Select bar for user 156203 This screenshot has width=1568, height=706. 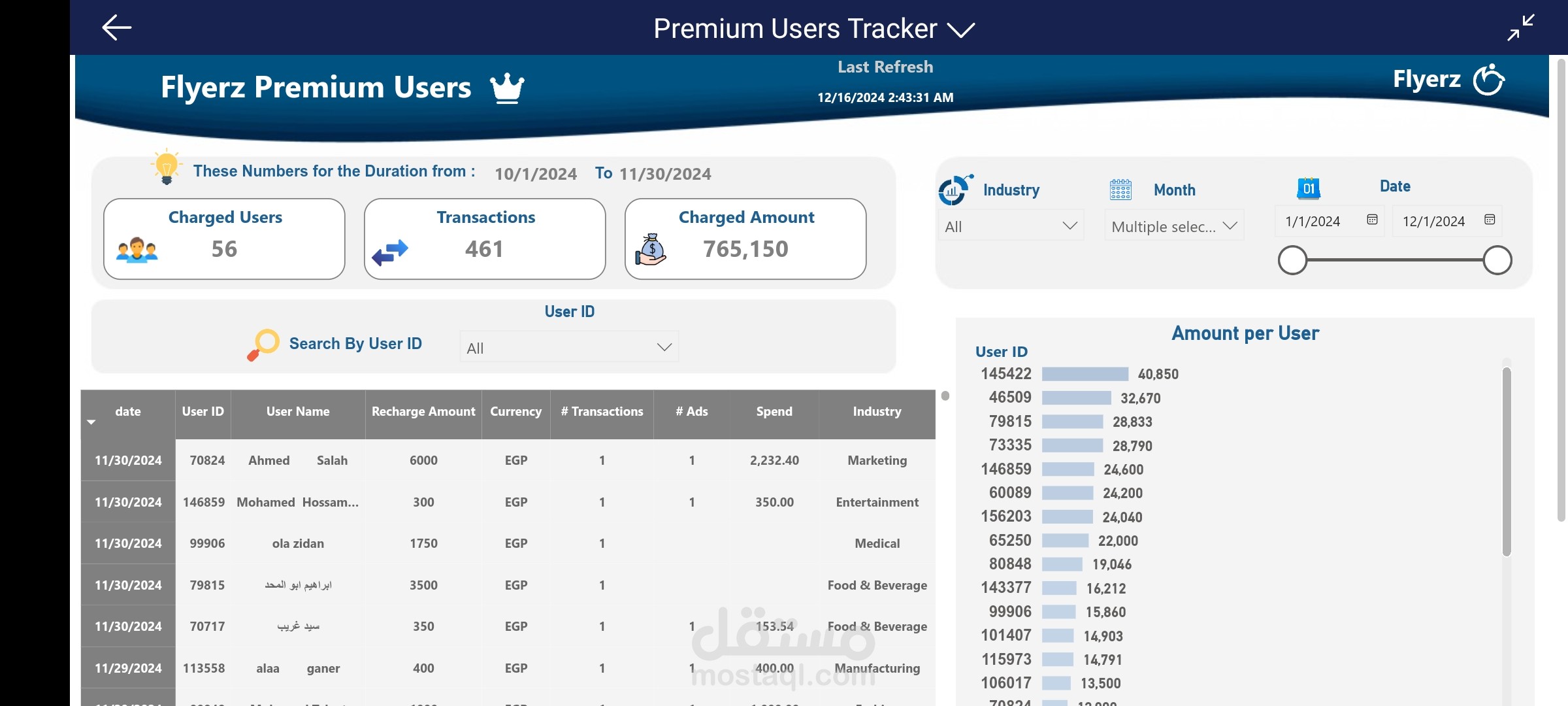pos(1067,517)
